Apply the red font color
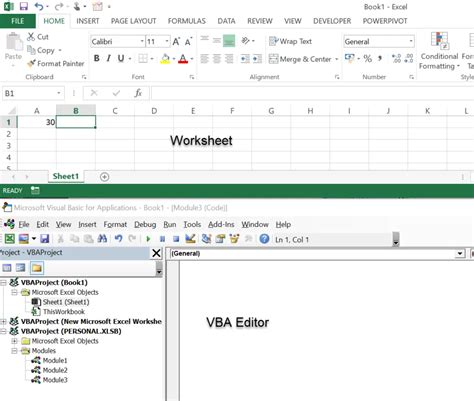Viewport: 474px width, 401px height. pyautogui.click(x=183, y=59)
